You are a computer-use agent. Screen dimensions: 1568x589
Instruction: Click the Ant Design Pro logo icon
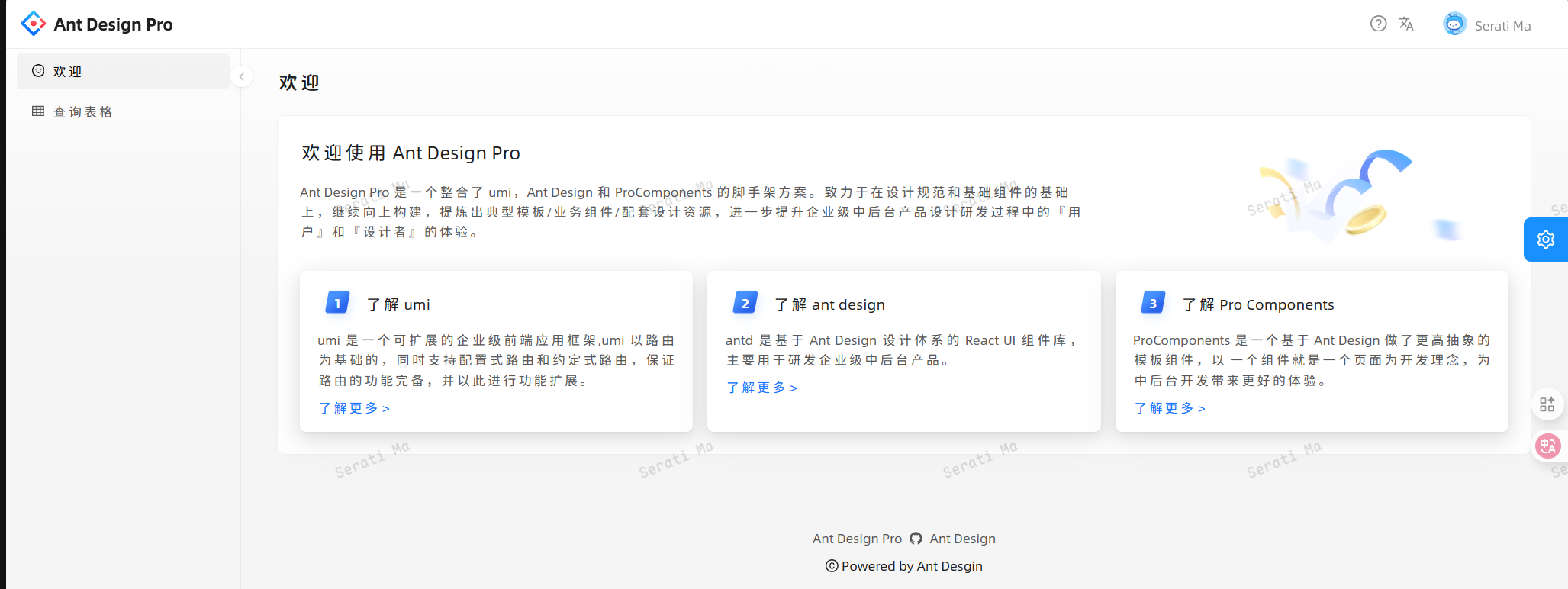[x=34, y=24]
